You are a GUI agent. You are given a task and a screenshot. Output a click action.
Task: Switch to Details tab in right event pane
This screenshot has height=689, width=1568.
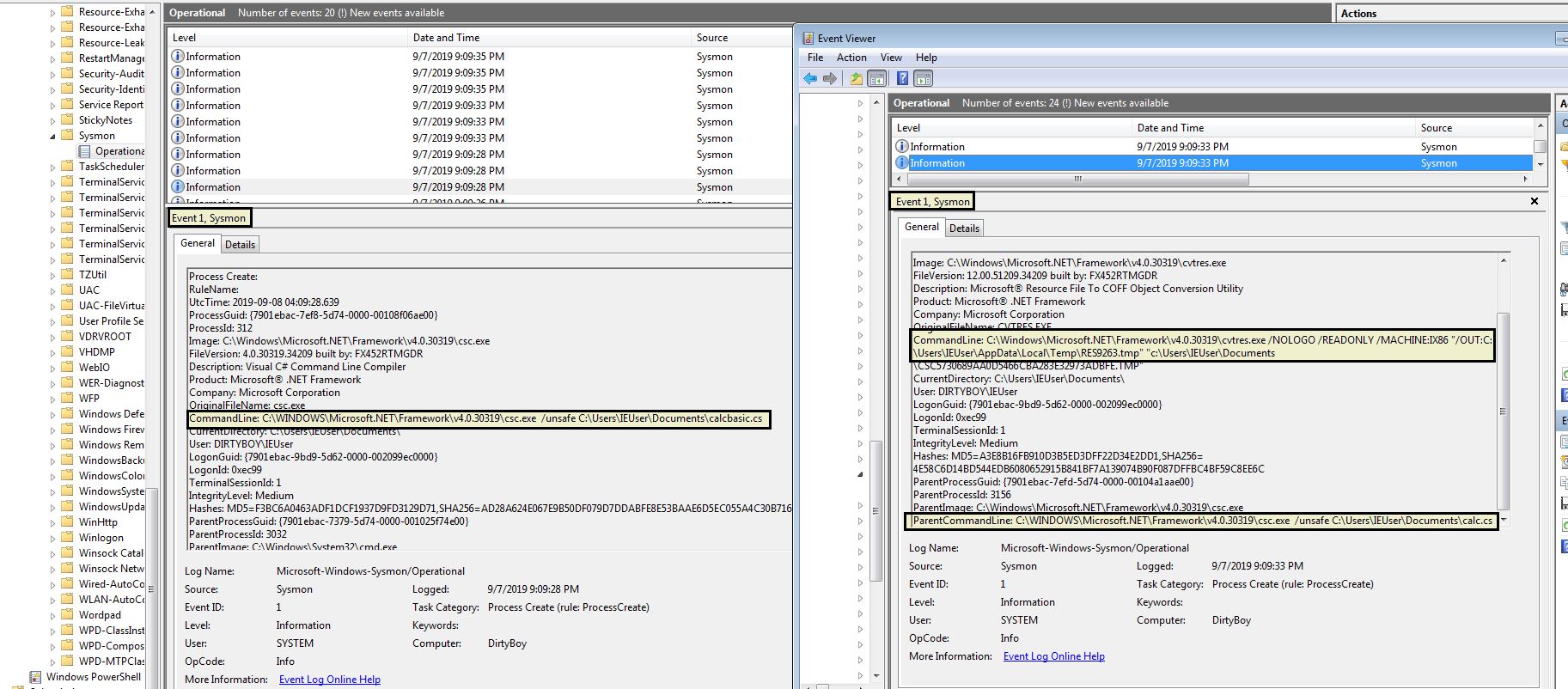pyautogui.click(x=964, y=229)
